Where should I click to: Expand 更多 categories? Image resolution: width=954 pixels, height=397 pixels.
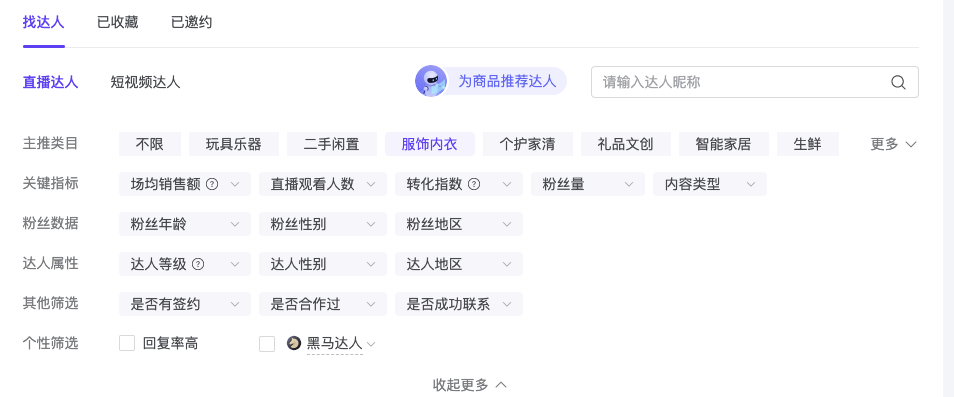point(893,144)
